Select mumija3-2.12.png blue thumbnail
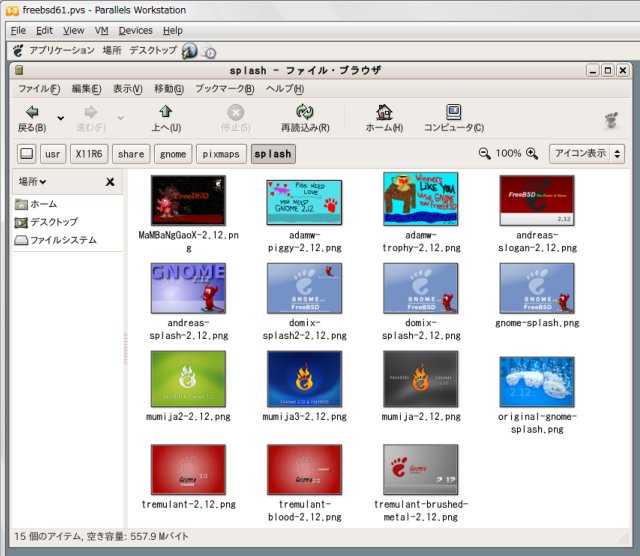640x556 pixels. point(304,378)
